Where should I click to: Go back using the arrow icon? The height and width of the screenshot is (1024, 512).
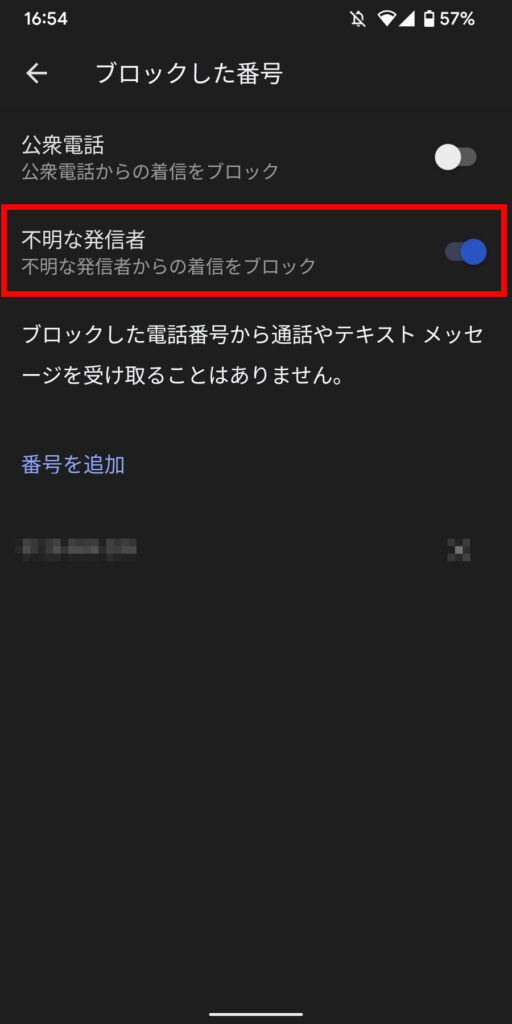(37, 74)
